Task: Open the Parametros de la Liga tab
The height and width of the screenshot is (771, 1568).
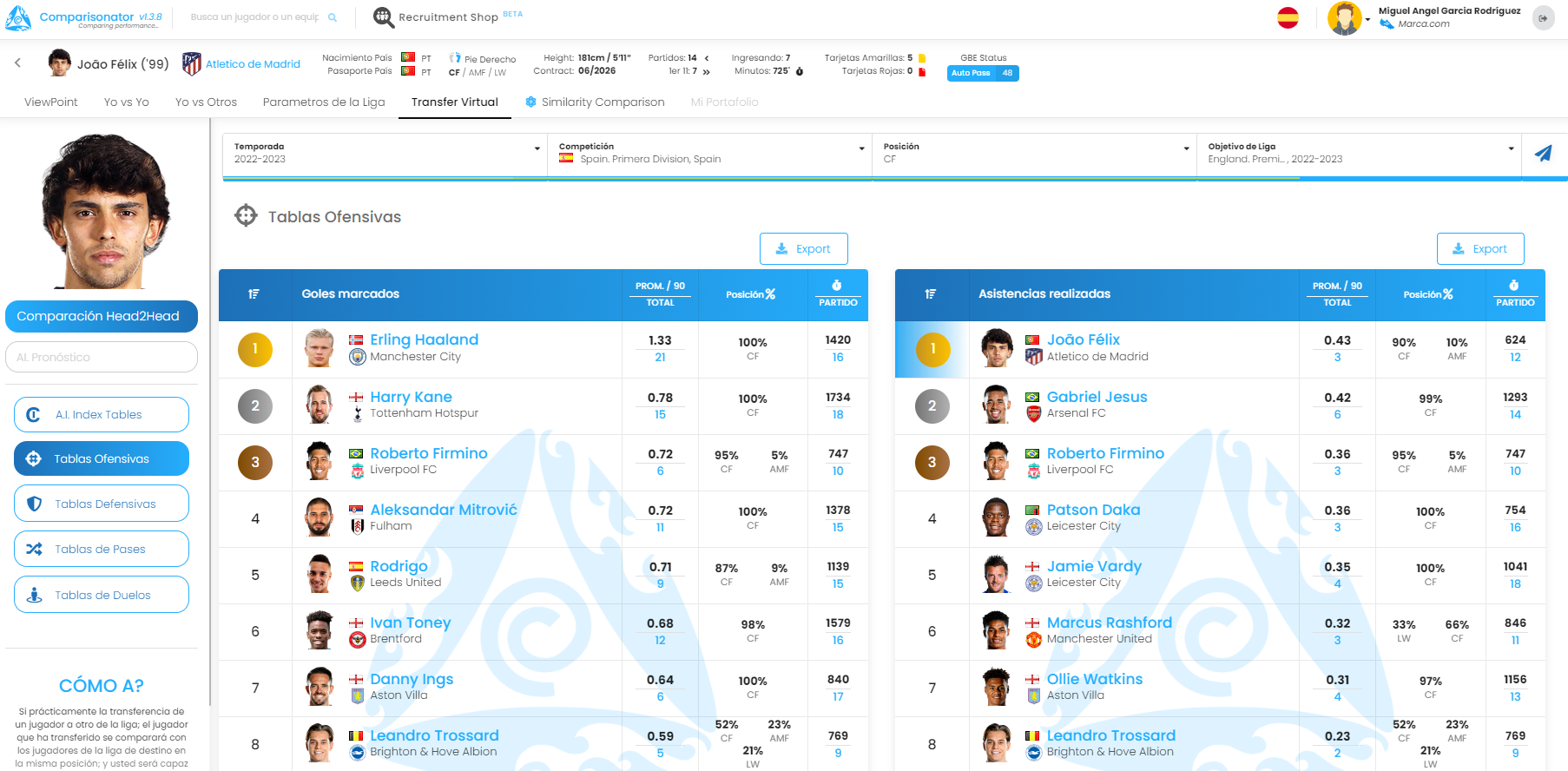Action: 324,102
